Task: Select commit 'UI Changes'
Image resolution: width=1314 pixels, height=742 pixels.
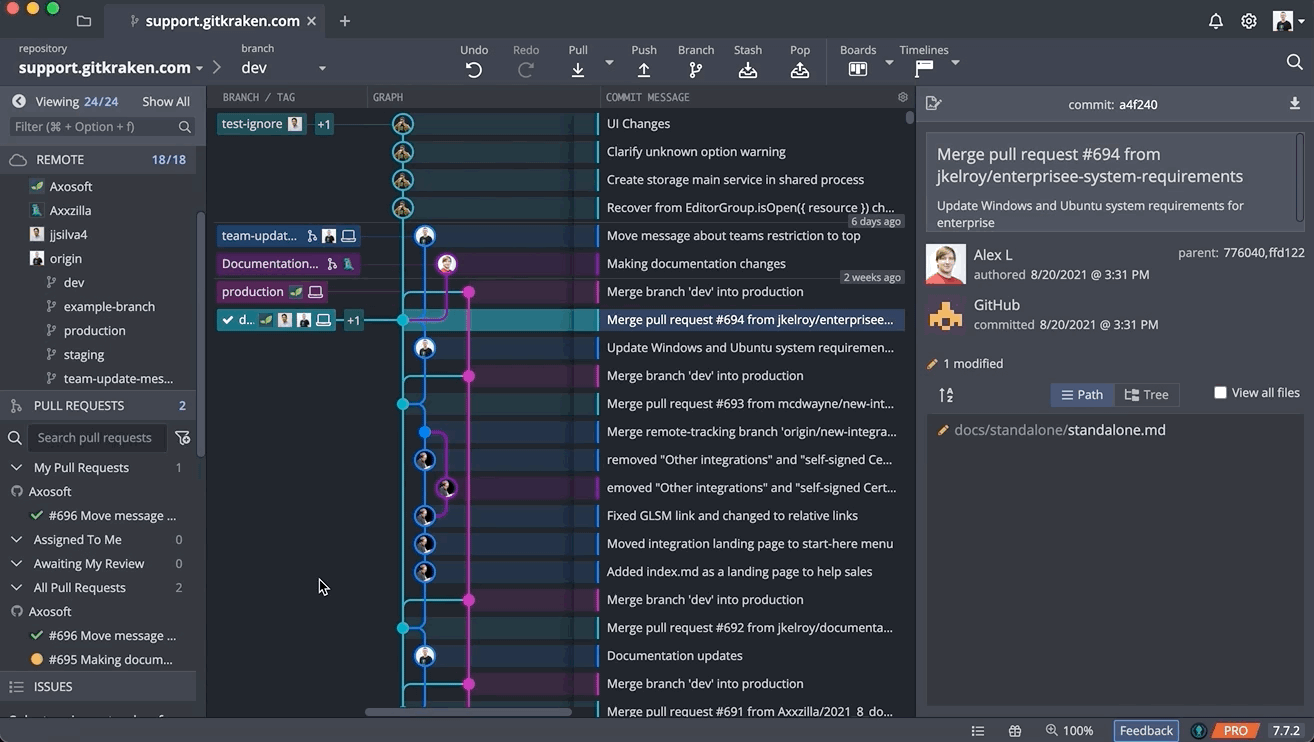Action: tap(638, 124)
